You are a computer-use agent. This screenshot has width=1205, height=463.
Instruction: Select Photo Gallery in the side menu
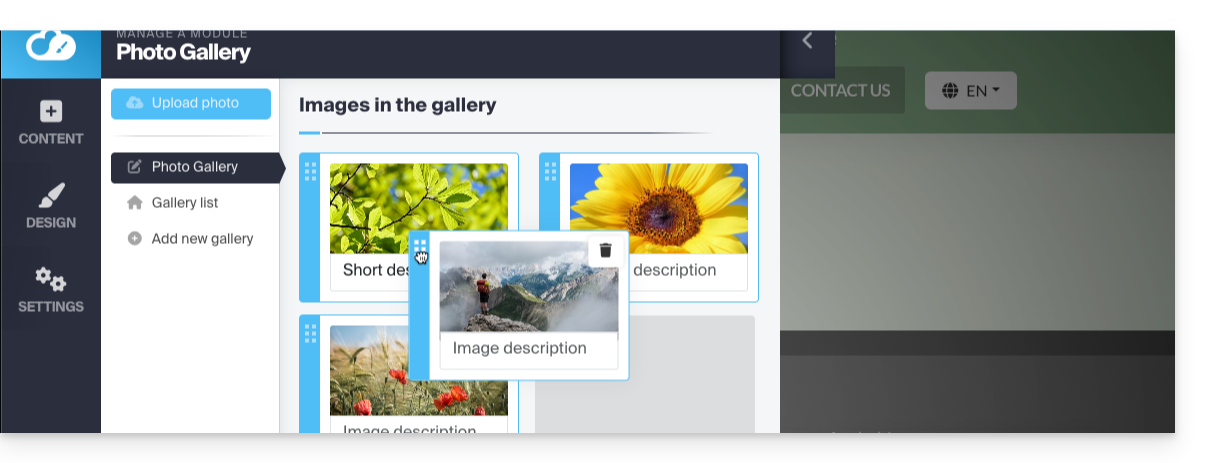pyautogui.click(x=194, y=167)
